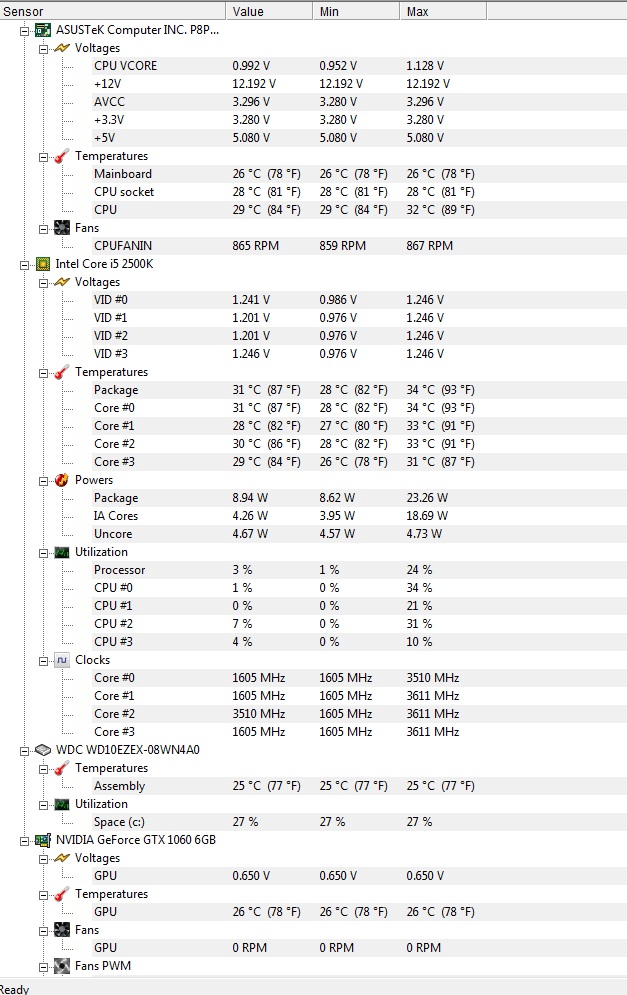627x995 pixels.
Task: Click the Clocks waveform icon
Action: pyautogui.click(x=62, y=660)
